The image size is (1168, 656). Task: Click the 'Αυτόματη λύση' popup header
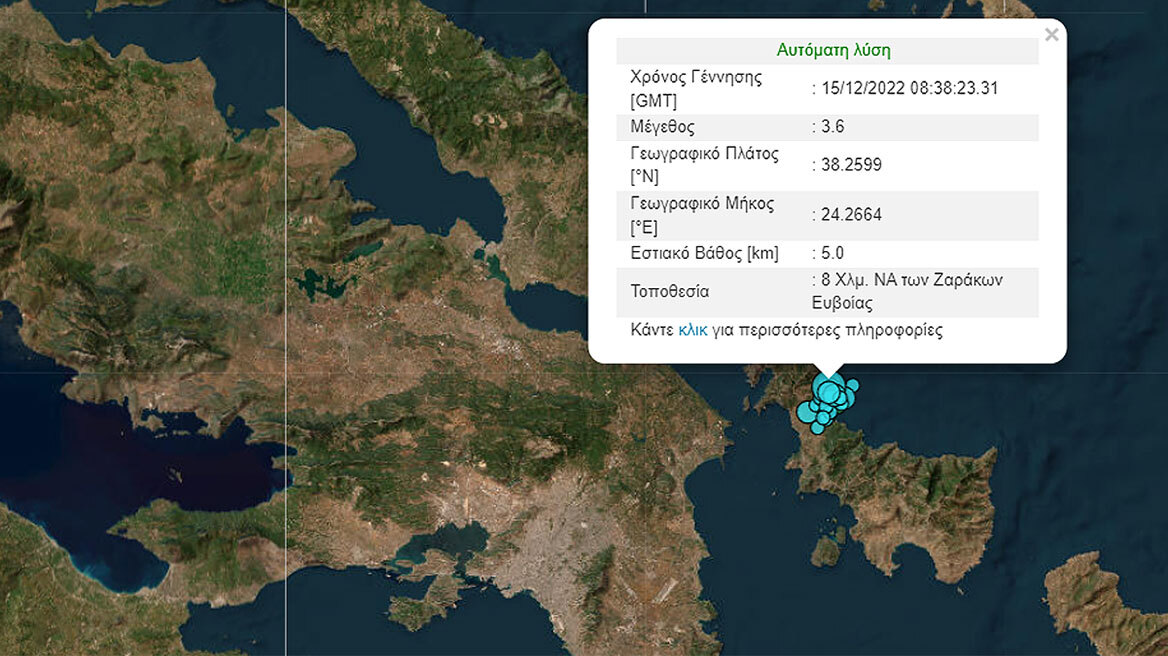(x=833, y=50)
